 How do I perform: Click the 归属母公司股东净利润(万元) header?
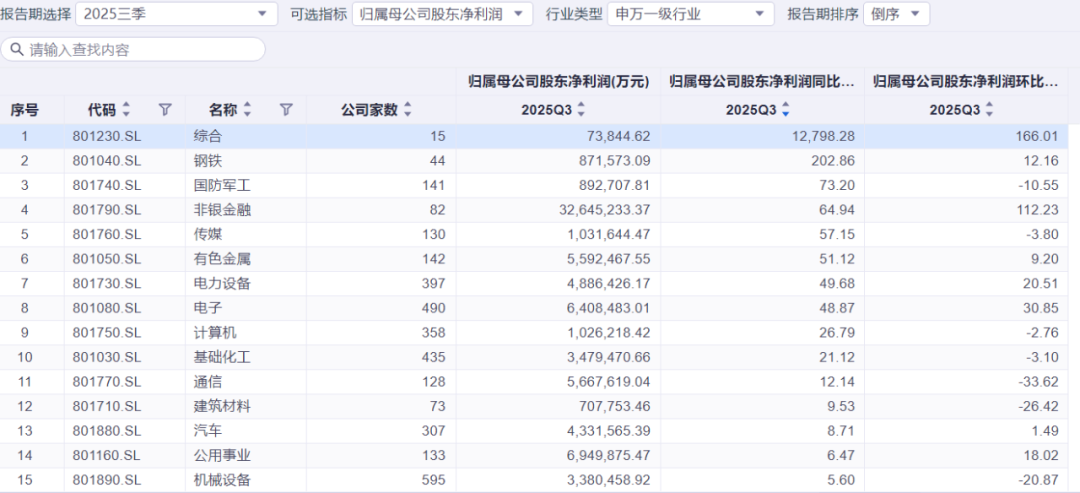click(559, 82)
